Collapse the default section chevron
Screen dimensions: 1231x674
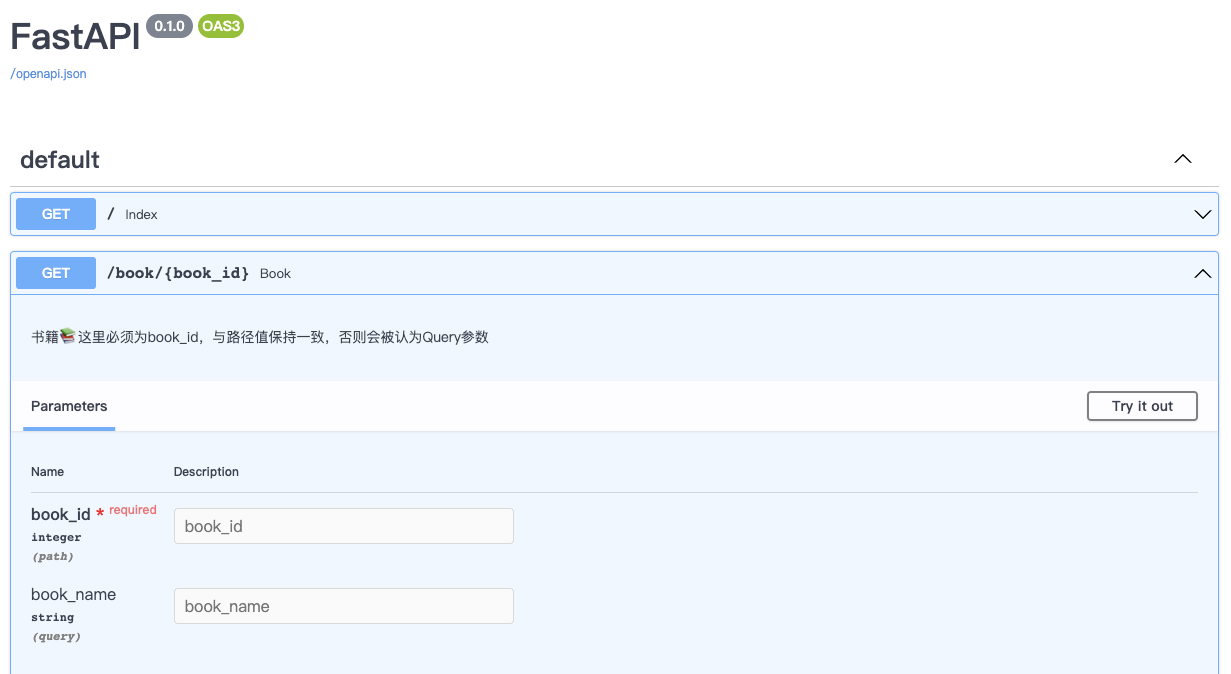coord(1183,159)
